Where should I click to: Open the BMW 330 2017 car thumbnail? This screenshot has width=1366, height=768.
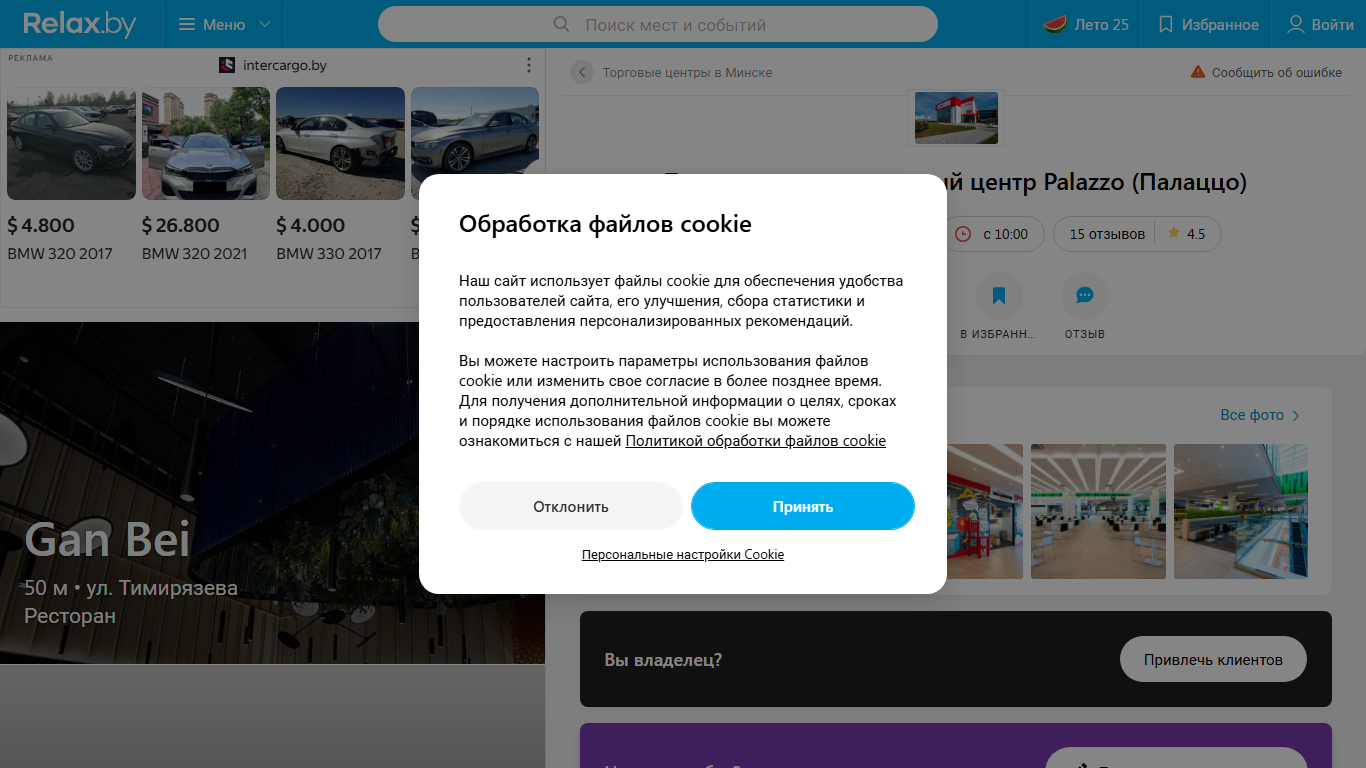pyautogui.click(x=340, y=144)
